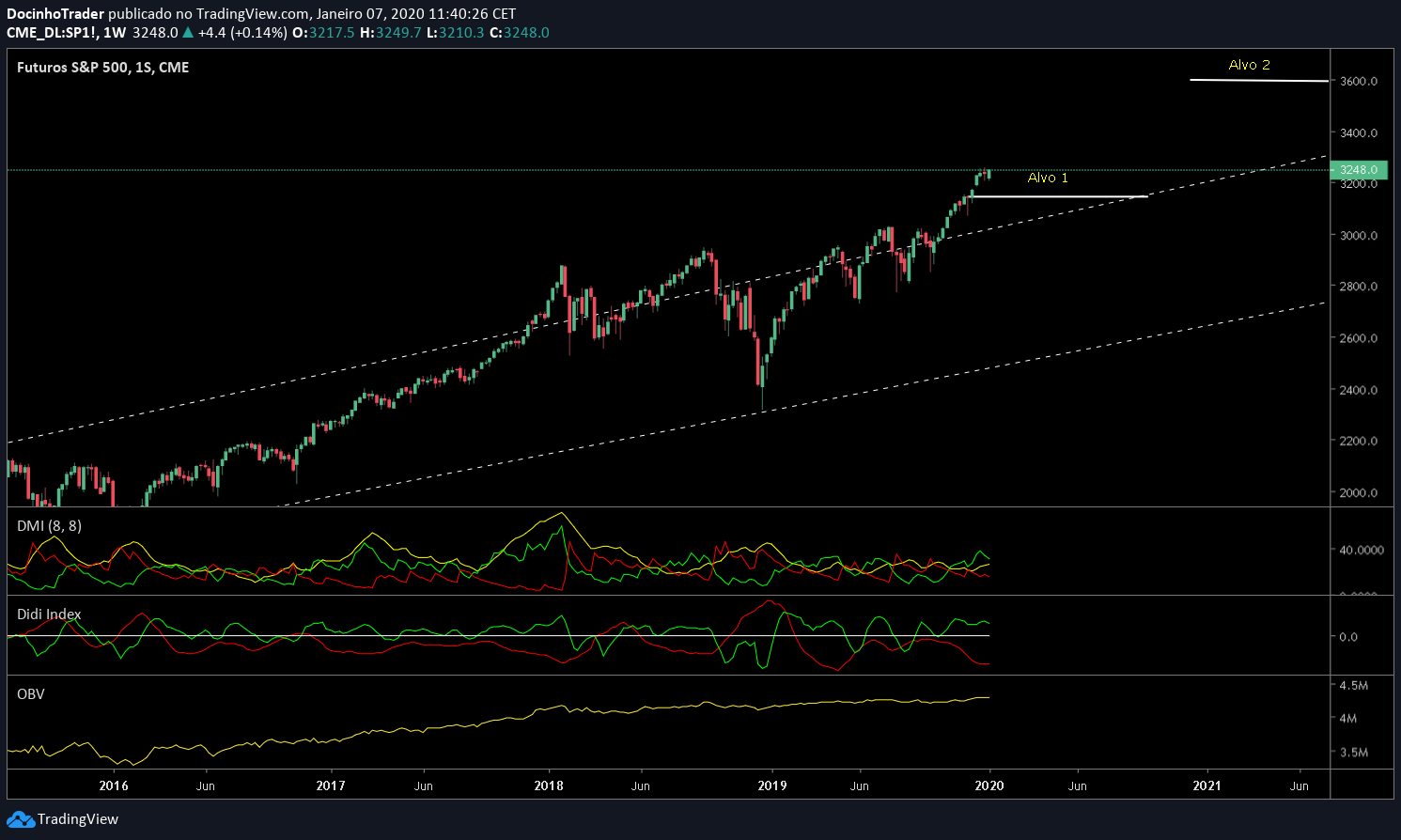Click the 2200.0 price axis label
This screenshot has height=840, width=1401.
point(1359,441)
